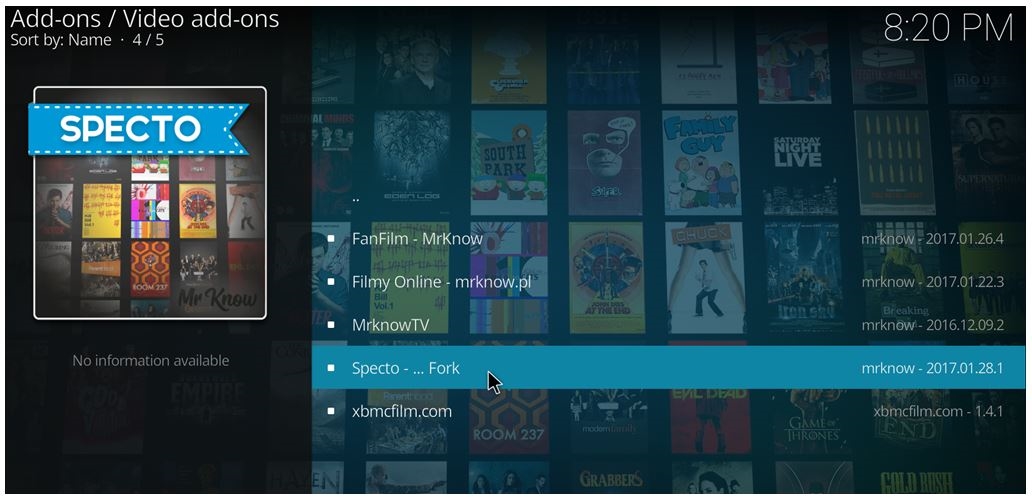Click the 'Add-ons / Video add-ons' heading
Image resolution: width=1032 pixels, height=499 pixels.
pos(145,18)
